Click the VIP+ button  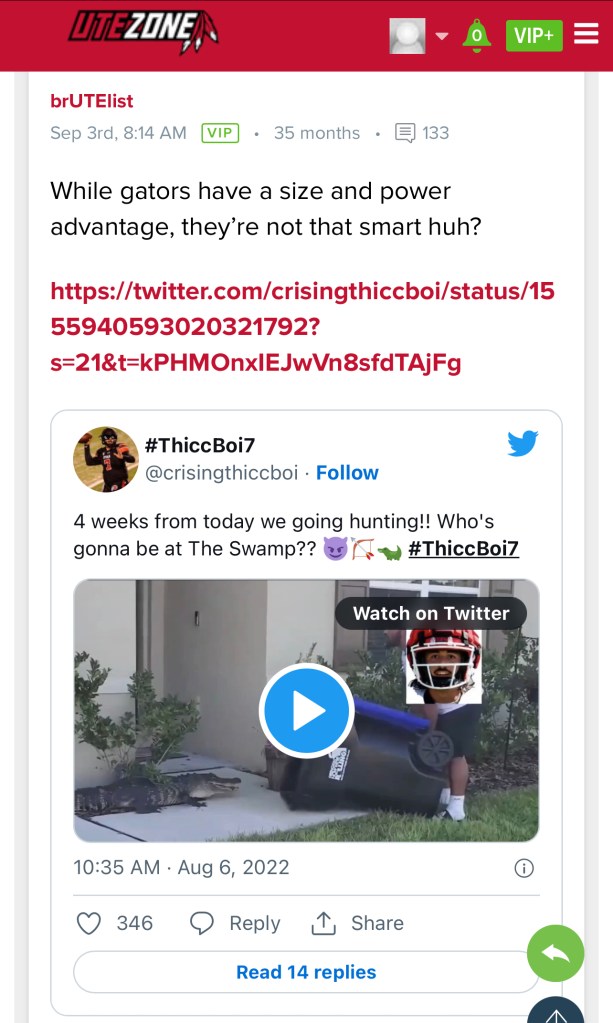(534, 36)
